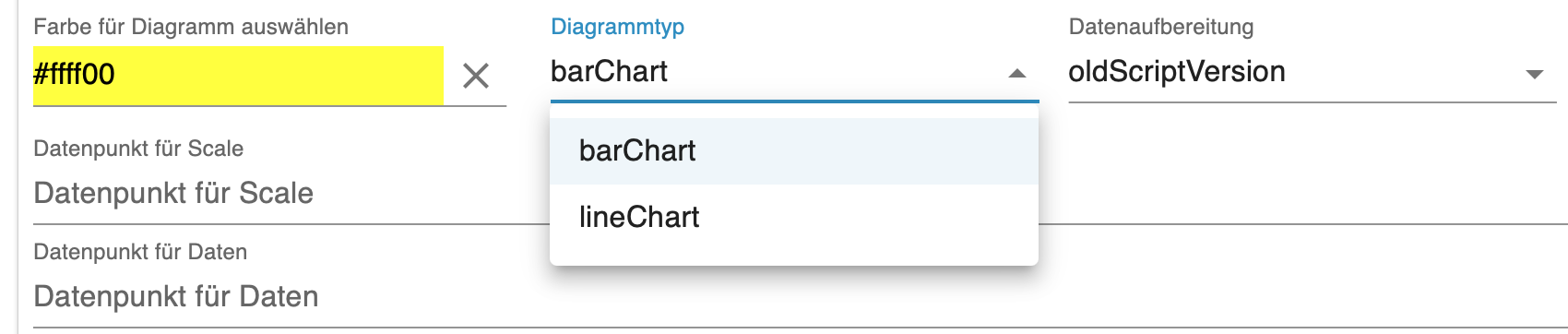Click the Datenaufbereitung label

1161,27
